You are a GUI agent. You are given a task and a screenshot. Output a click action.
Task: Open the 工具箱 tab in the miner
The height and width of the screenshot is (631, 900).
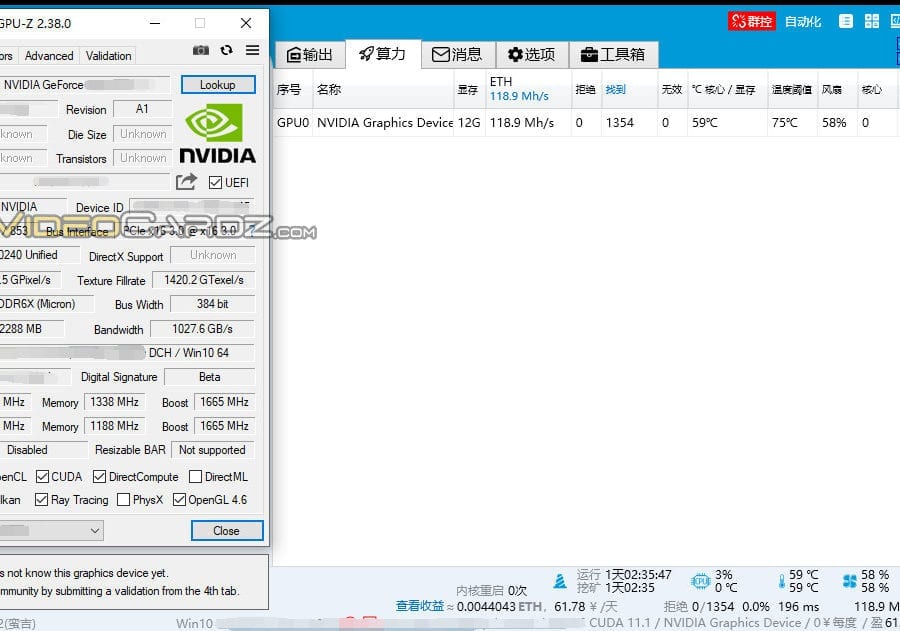tap(613, 55)
